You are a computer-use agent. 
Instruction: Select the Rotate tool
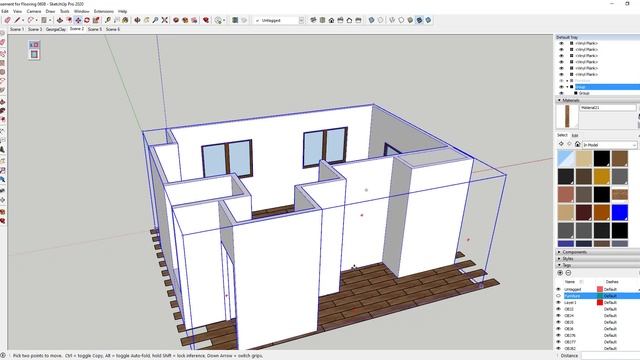point(87,20)
